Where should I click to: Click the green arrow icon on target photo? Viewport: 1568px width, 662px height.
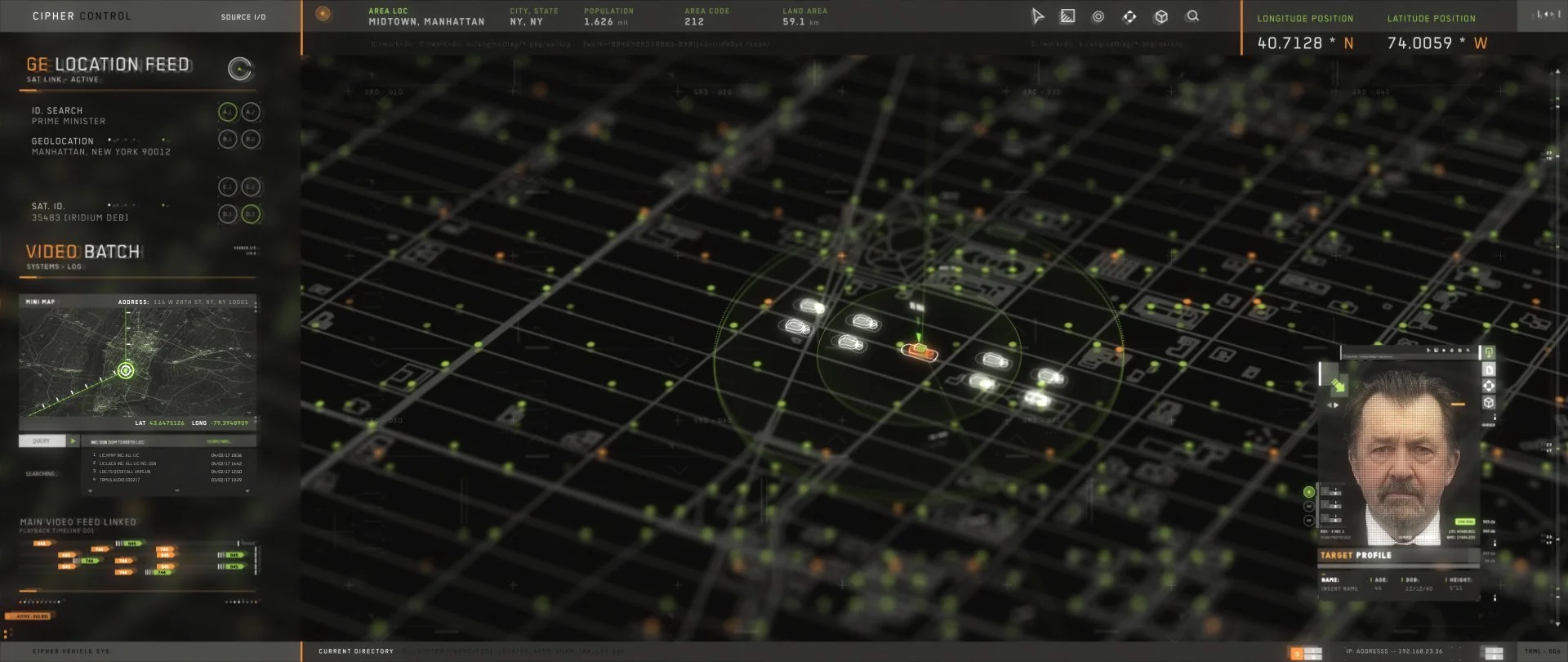pyautogui.click(x=1339, y=385)
